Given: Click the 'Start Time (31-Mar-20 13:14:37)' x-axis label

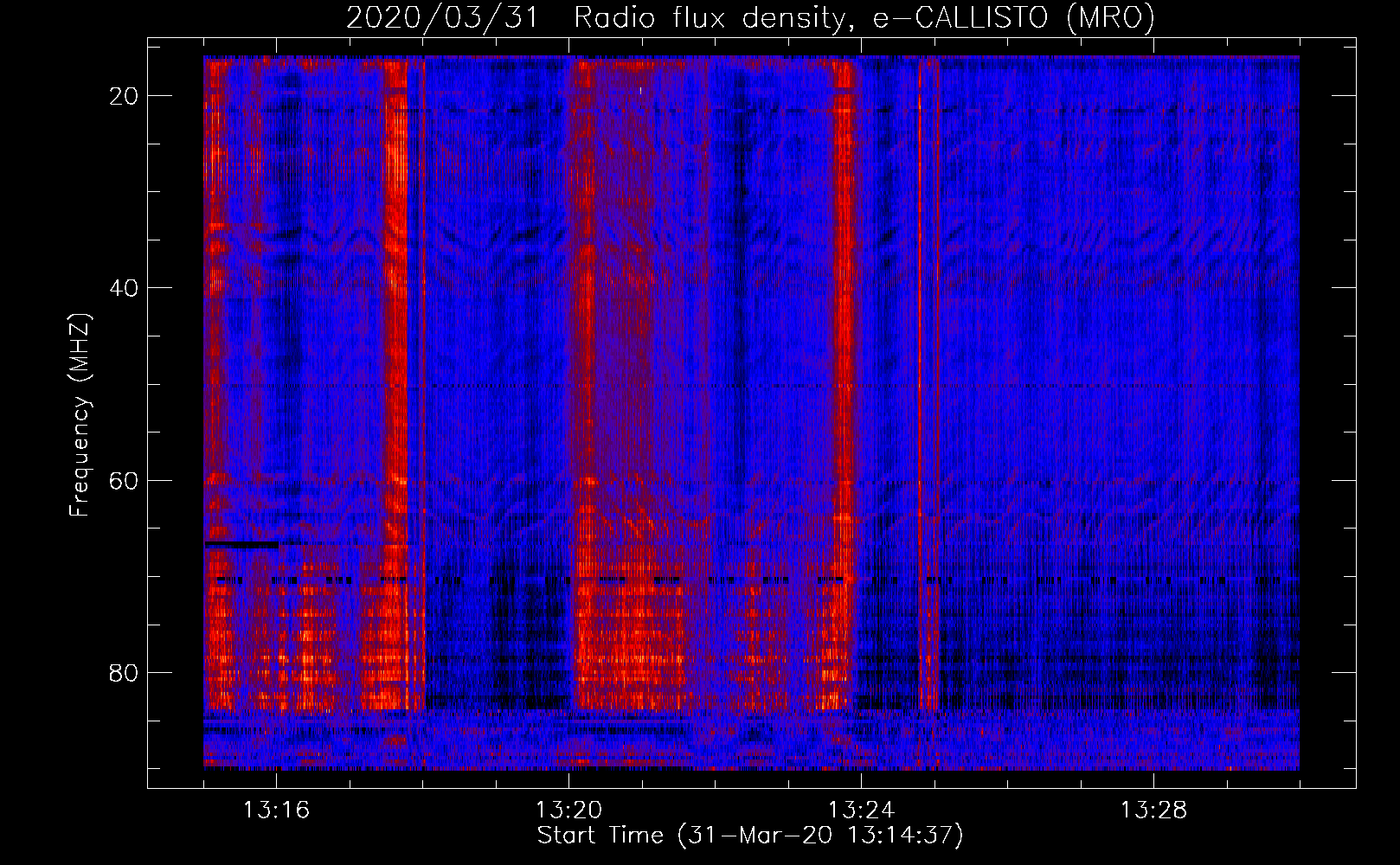Looking at the screenshot, I should [x=750, y=836].
